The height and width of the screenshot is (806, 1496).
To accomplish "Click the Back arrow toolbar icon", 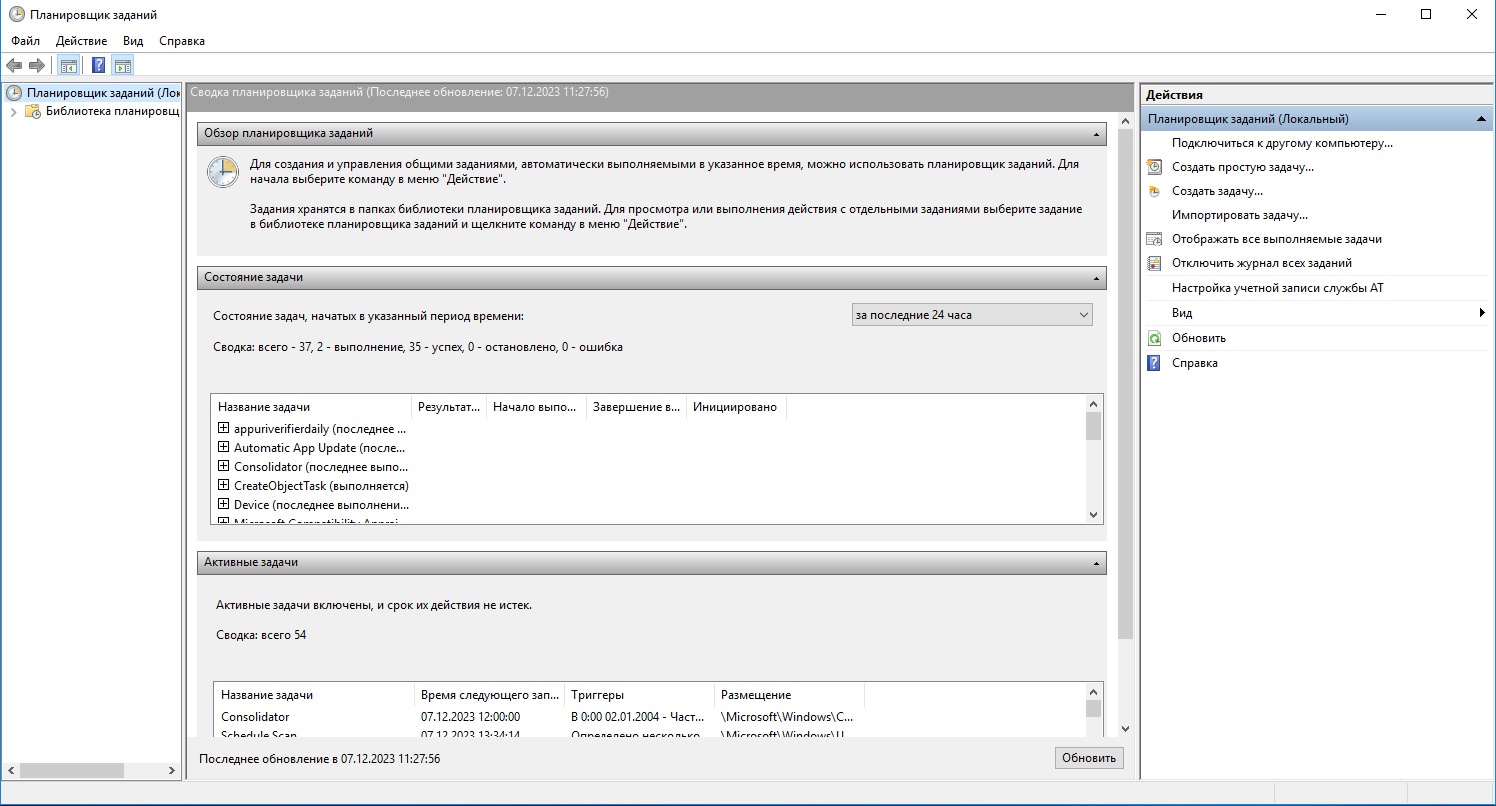I will click(x=15, y=66).
